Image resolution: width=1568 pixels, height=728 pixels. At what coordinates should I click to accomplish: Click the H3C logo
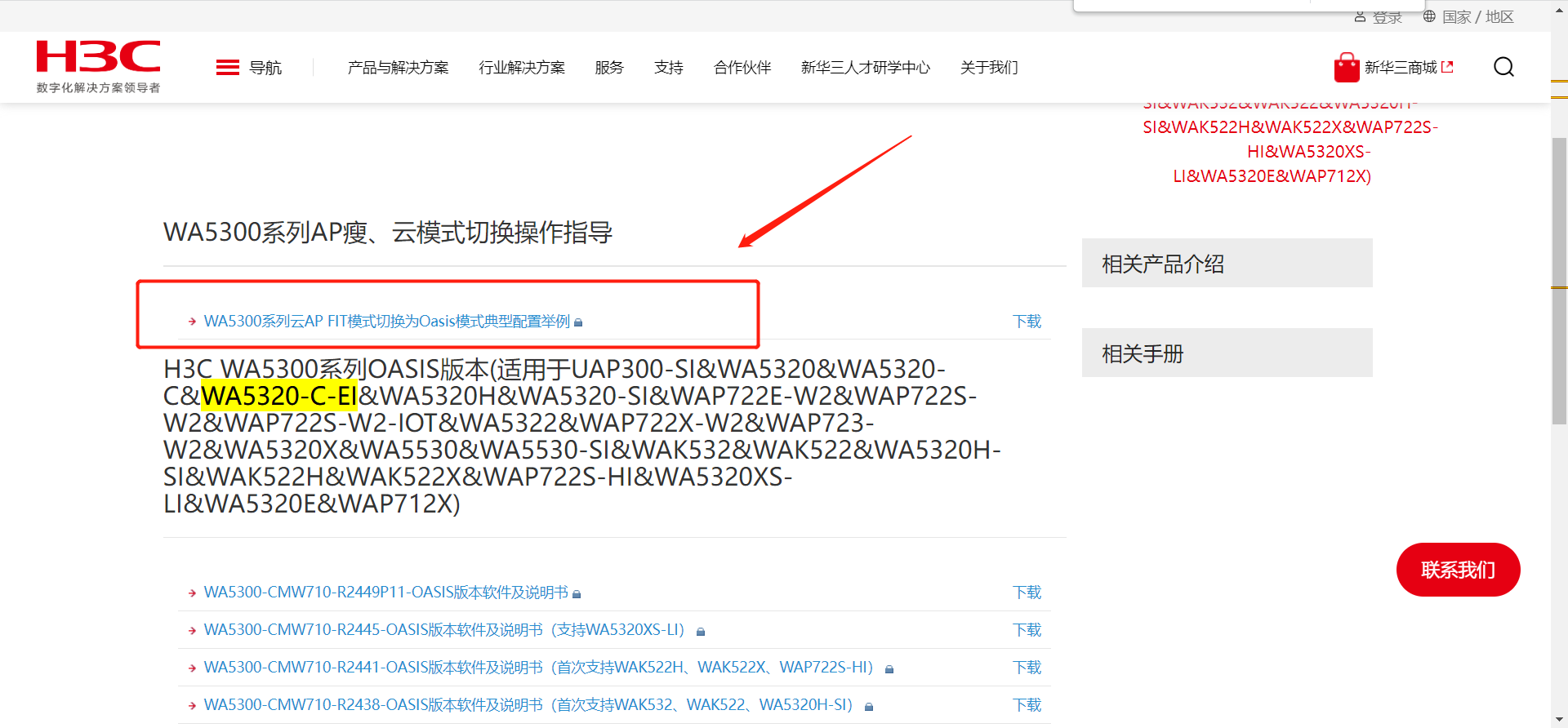[98, 57]
